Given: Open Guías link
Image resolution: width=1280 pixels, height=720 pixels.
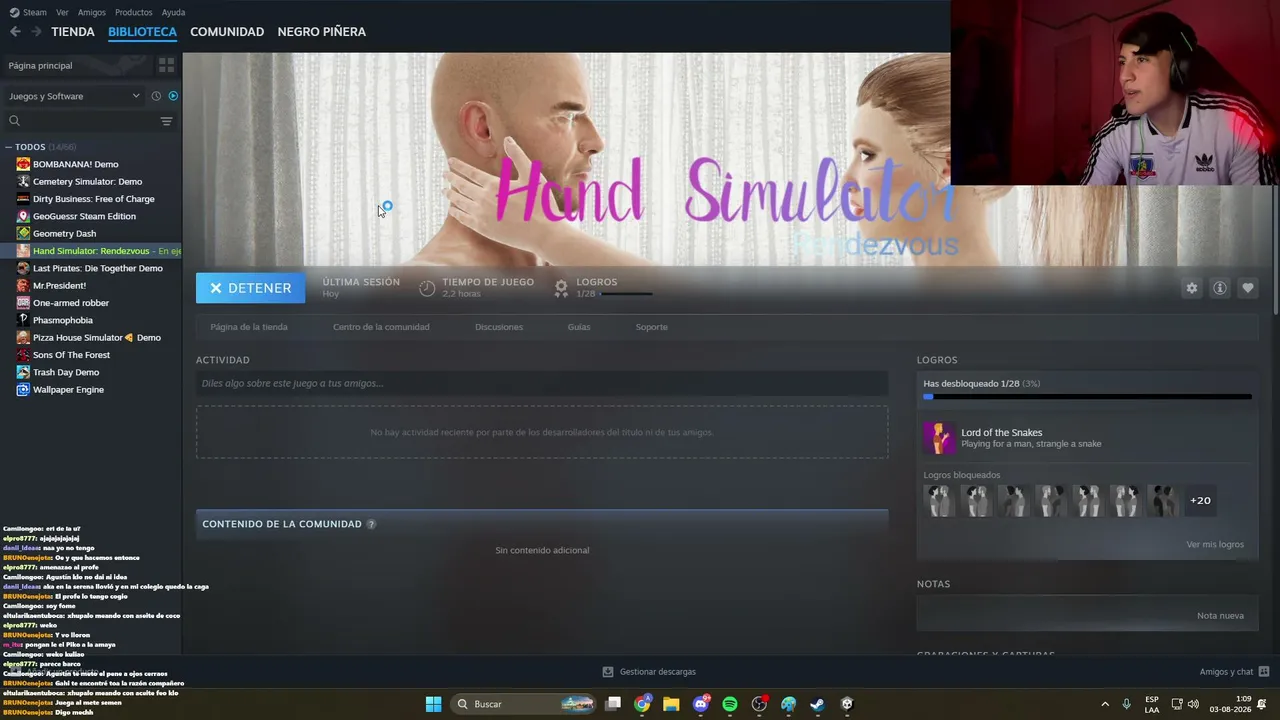Looking at the screenshot, I should [x=579, y=327].
